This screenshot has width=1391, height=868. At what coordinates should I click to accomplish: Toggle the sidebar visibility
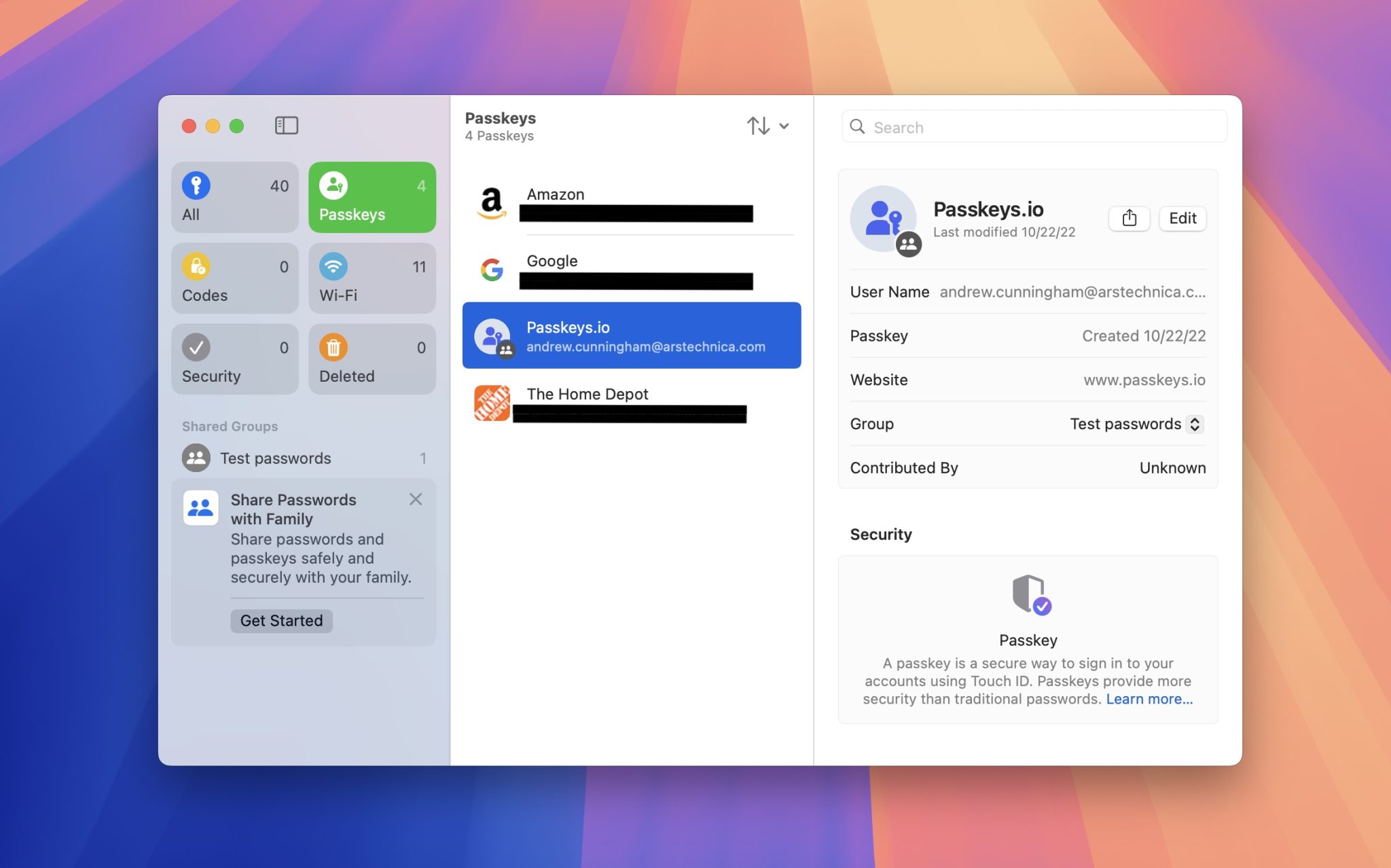pyautogui.click(x=286, y=125)
